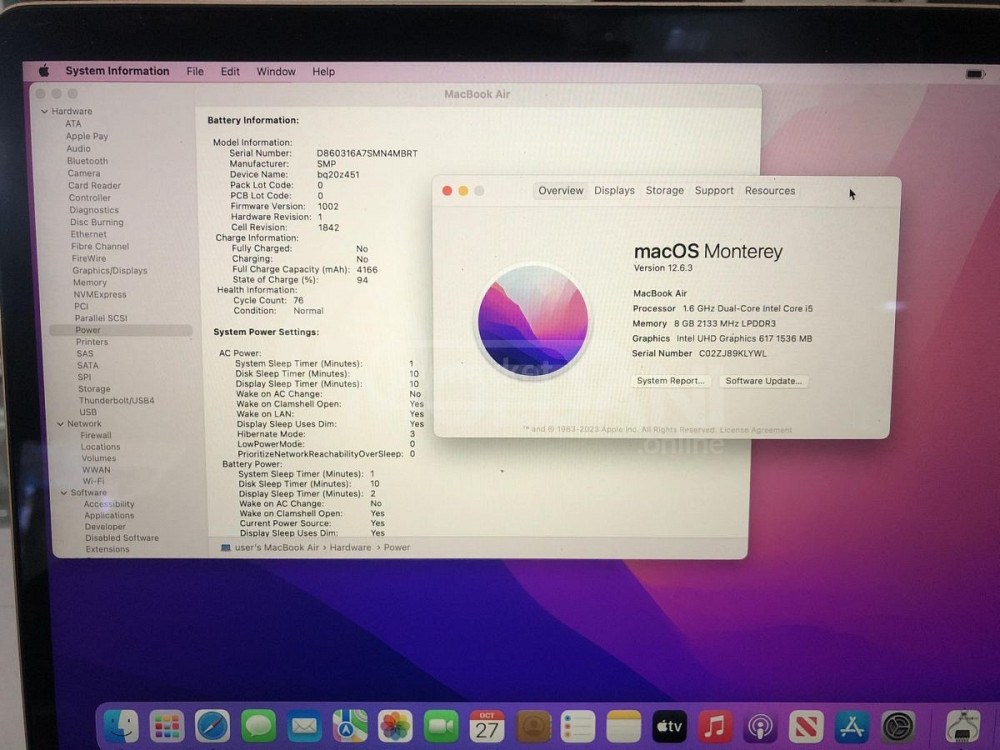
Task: Switch to the Storage tab
Action: [664, 190]
